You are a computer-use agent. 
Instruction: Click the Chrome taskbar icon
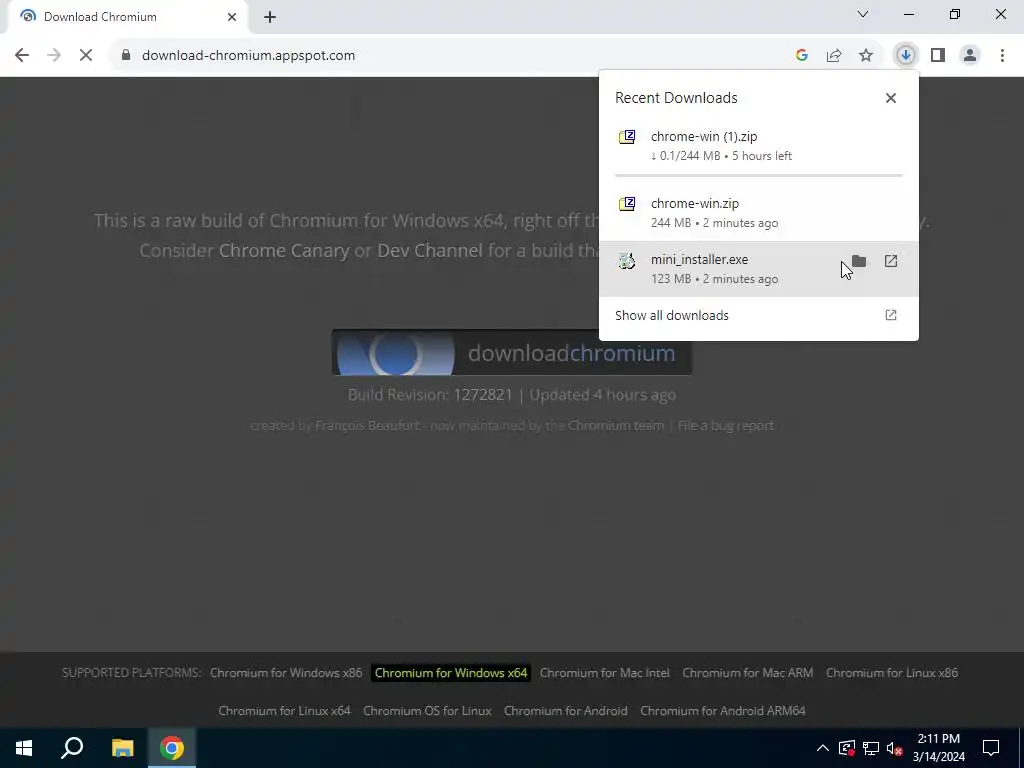pyautogui.click(x=172, y=748)
